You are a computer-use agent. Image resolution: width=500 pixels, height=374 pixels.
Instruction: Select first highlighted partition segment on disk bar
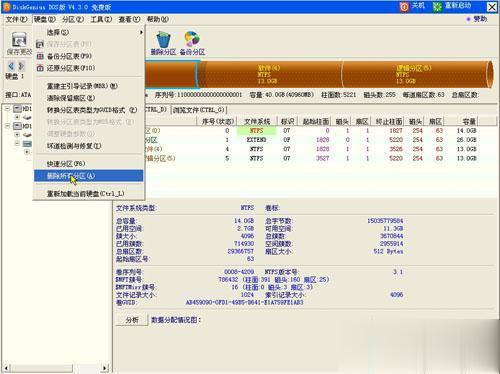172,74
